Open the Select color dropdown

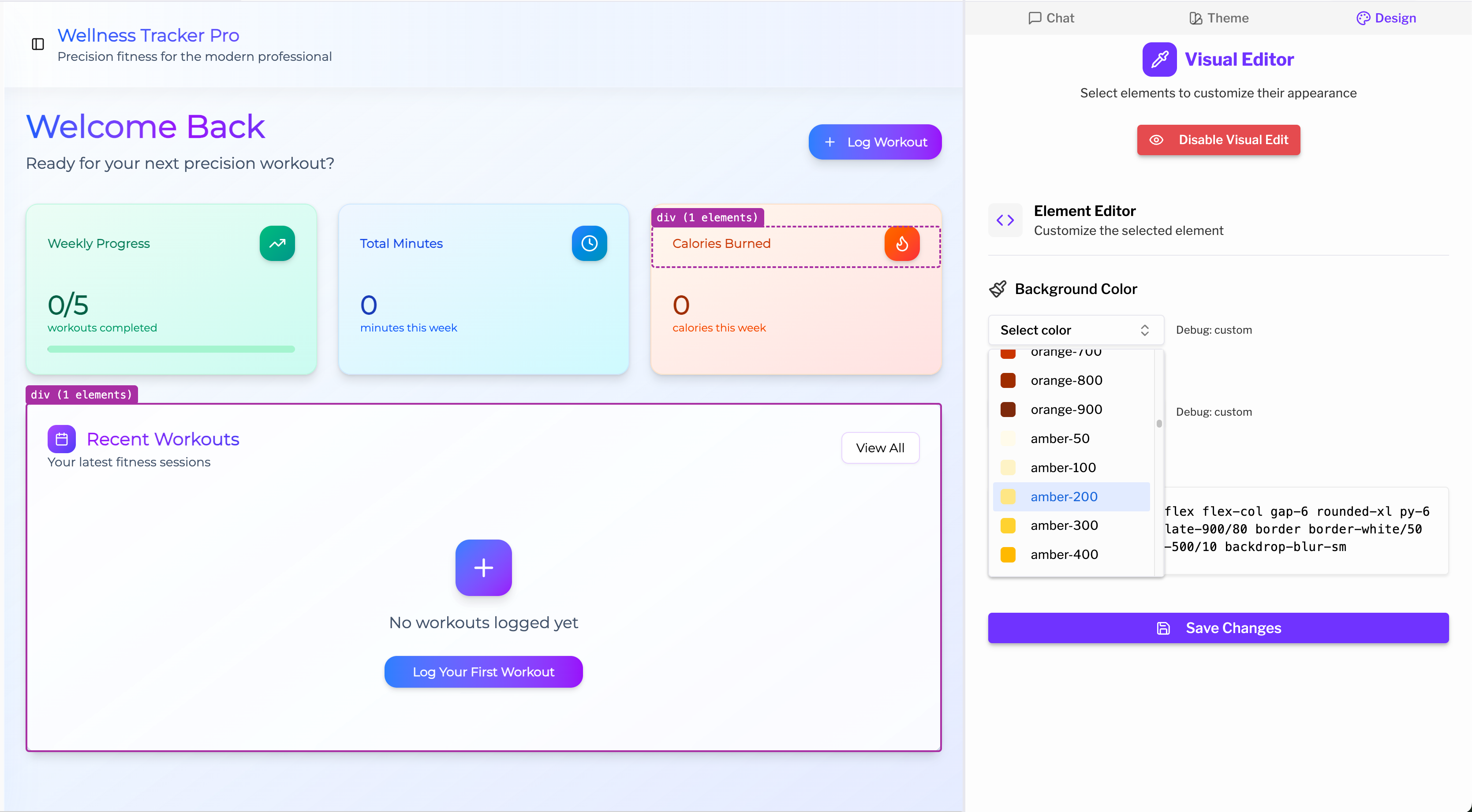click(1076, 330)
